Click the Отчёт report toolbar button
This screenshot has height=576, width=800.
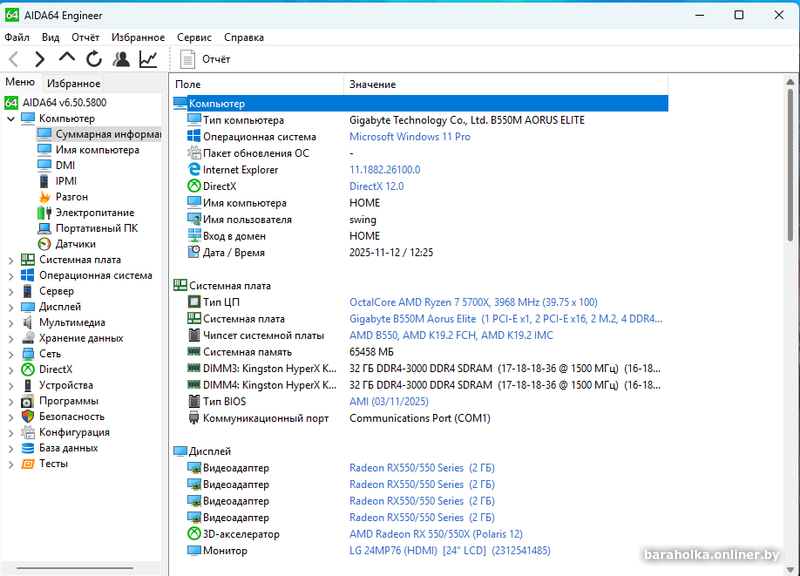click(x=206, y=59)
